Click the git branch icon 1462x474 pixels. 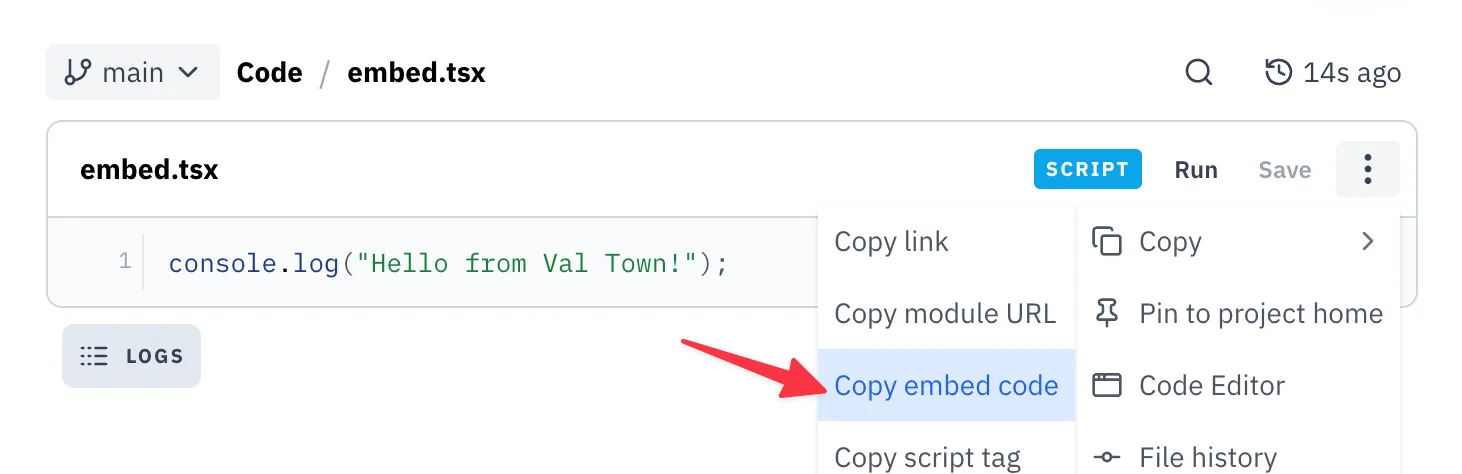tap(77, 72)
